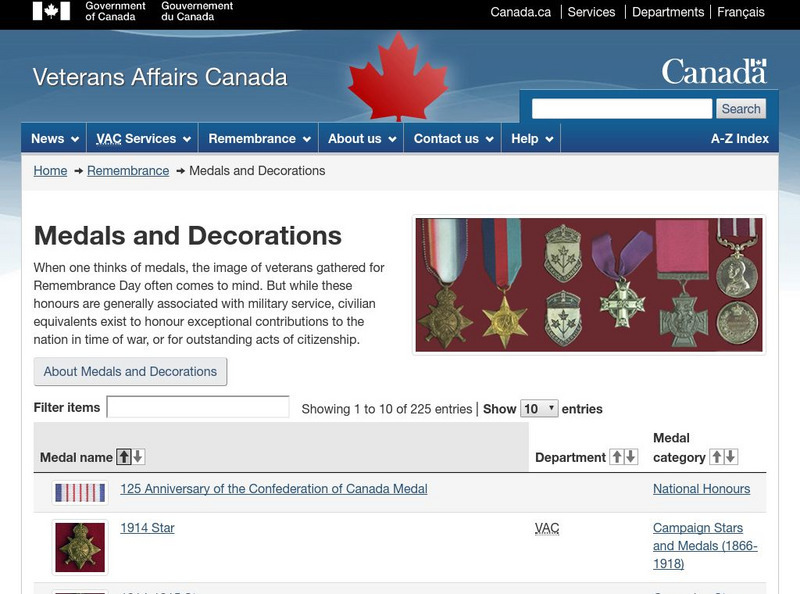The height and width of the screenshot is (594, 800).
Task: Open 125 Anniversary of Confederation Medal link
Action: [274, 488]
